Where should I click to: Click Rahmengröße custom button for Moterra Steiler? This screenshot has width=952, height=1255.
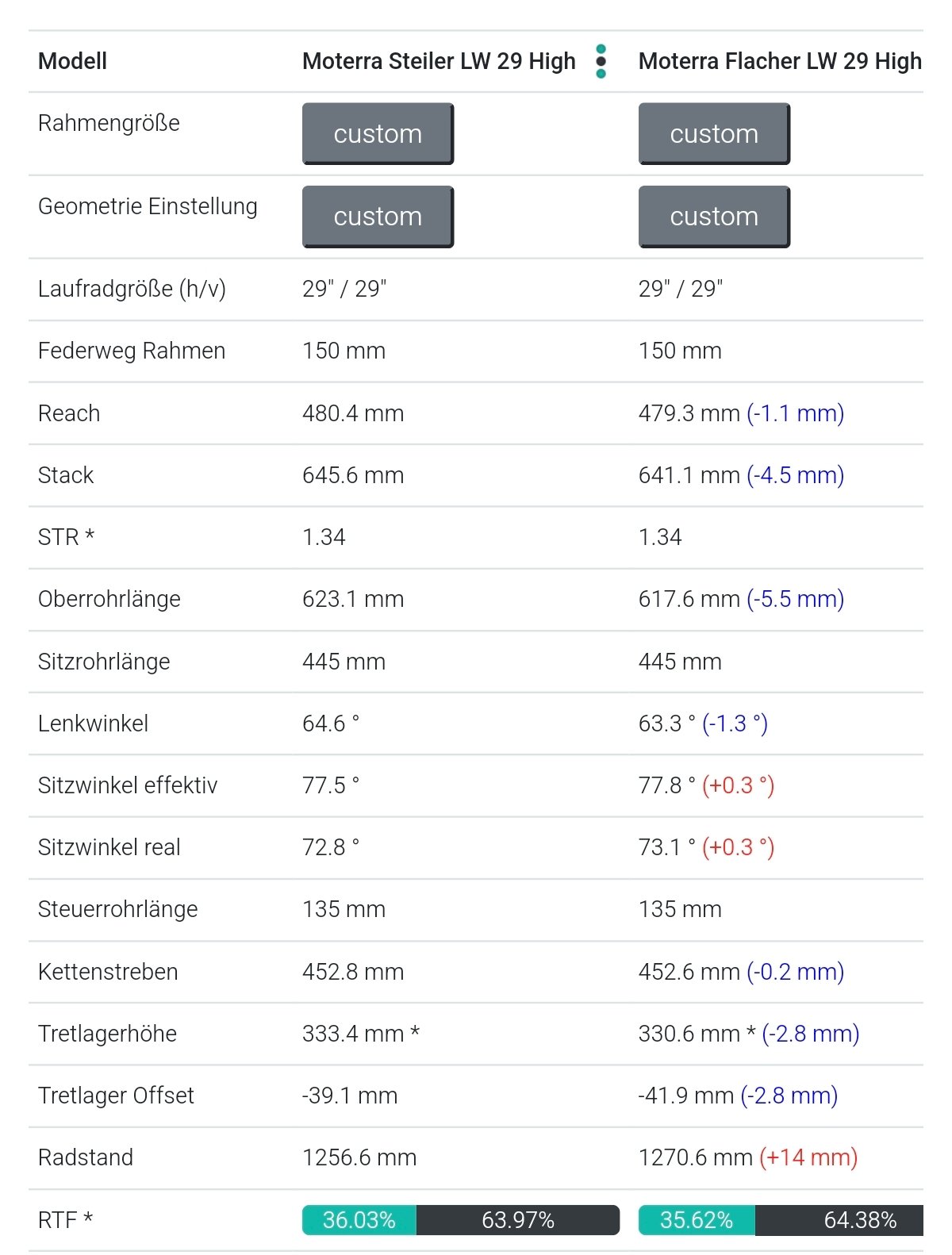tap(378, 133)
